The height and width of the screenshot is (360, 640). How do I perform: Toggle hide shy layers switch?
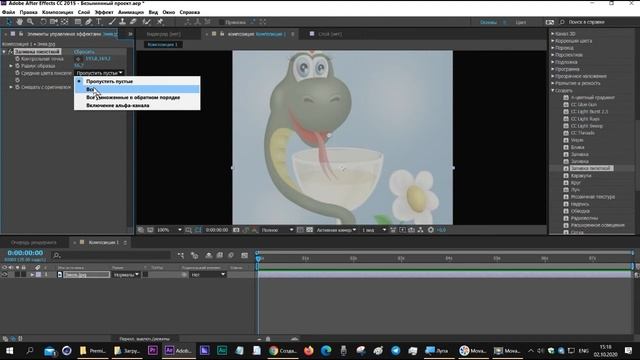209,256
